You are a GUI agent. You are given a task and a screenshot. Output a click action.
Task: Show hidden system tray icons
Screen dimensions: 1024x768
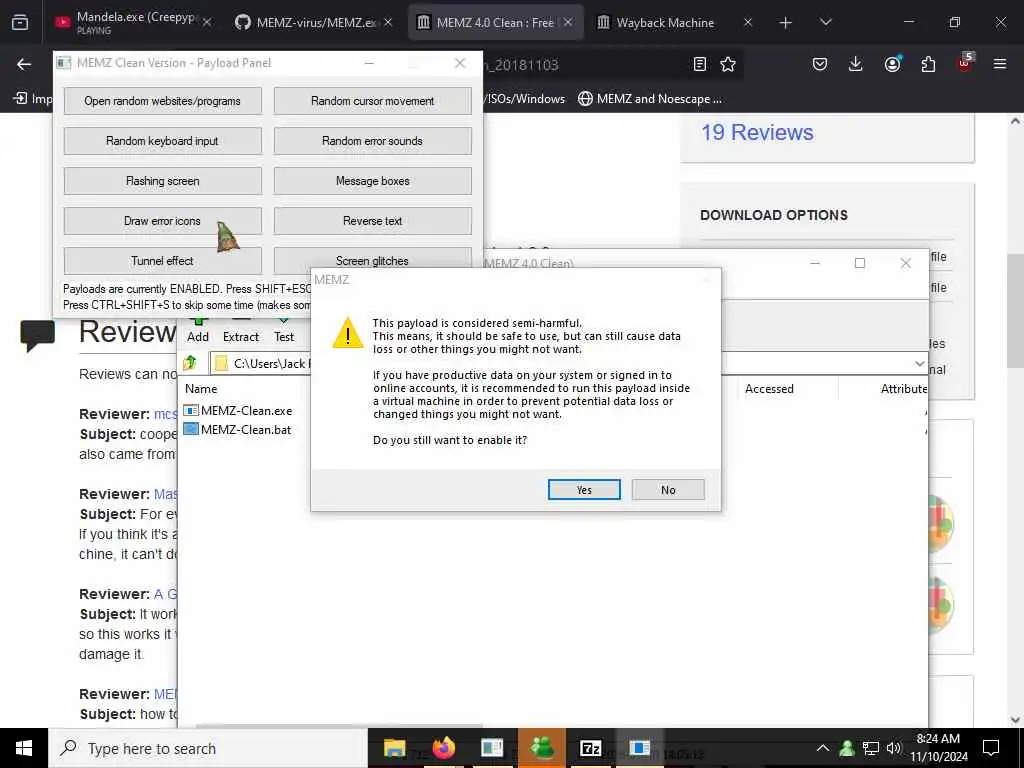[x=823, y=748]
